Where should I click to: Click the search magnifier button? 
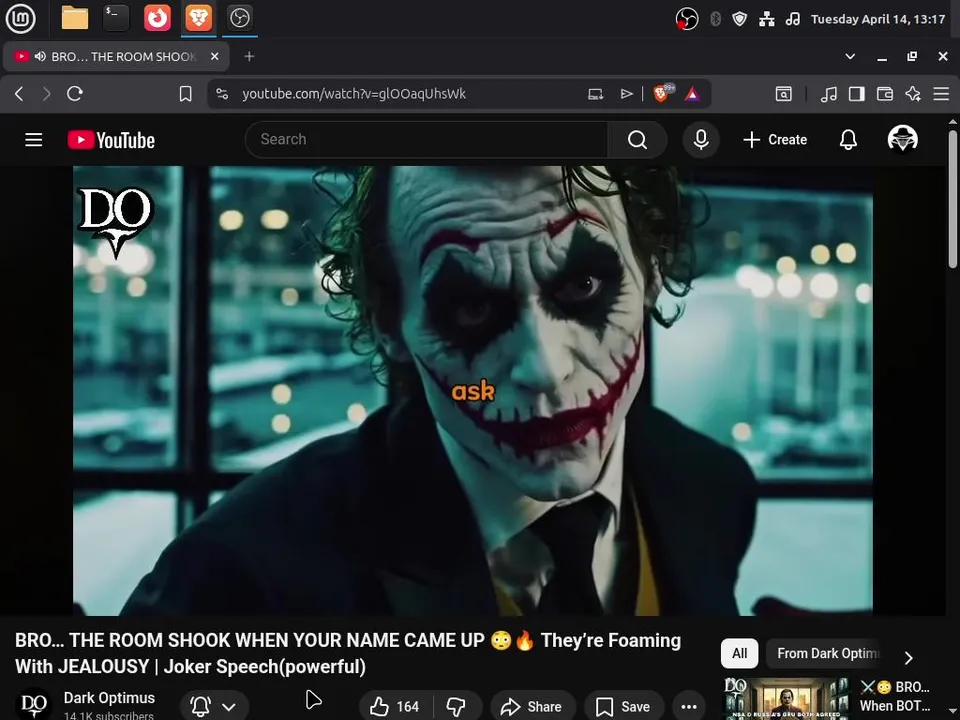[x=637, y=140]
